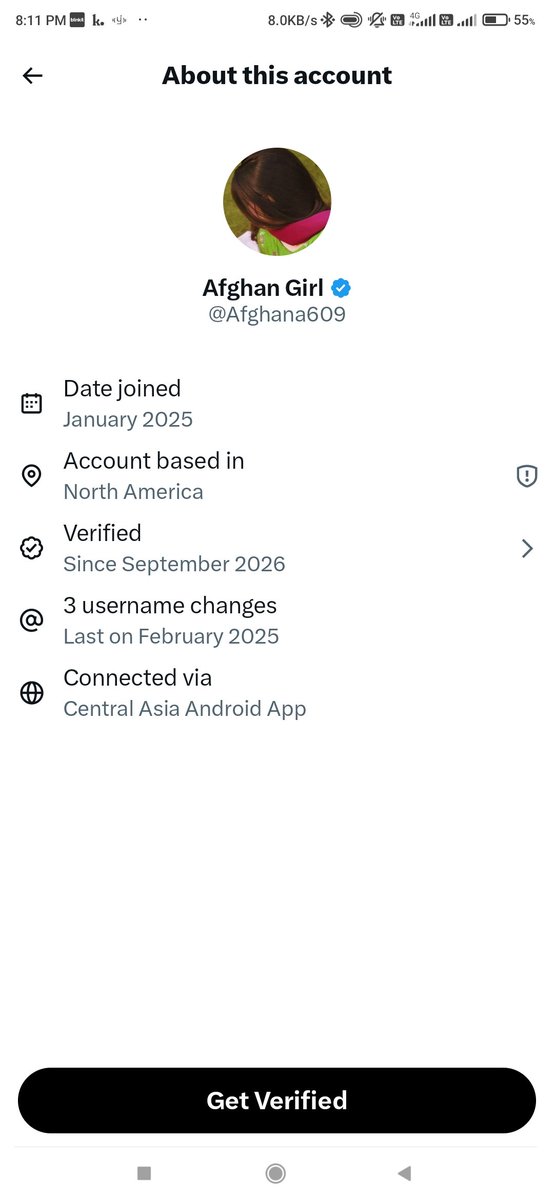The image size is (554, 1200).
Task: Select the 3 username changes row
Action: click(277, 620)
